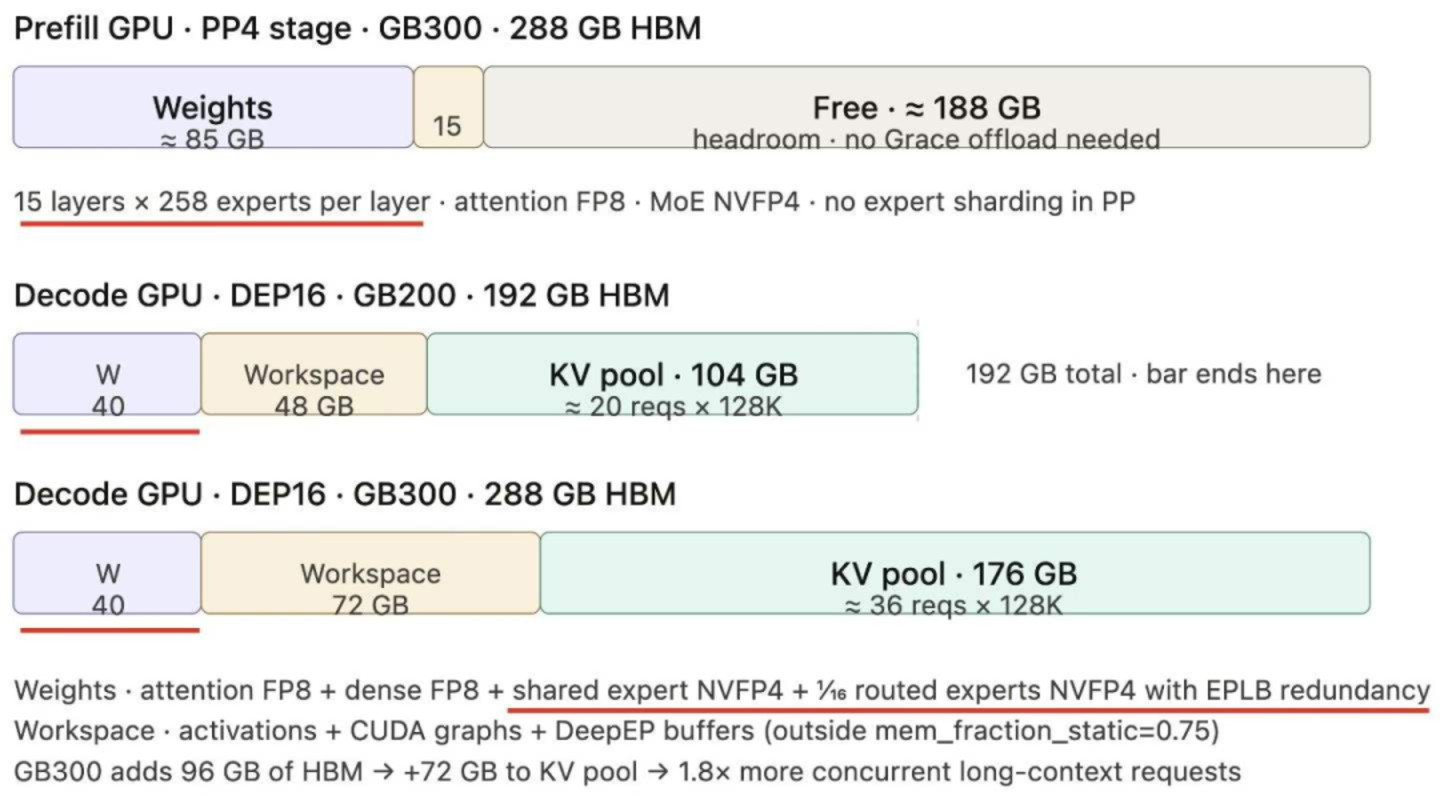1440x796 pixels.
Task: Select the small block labeled 15
Action: click(x=448, y=107)
